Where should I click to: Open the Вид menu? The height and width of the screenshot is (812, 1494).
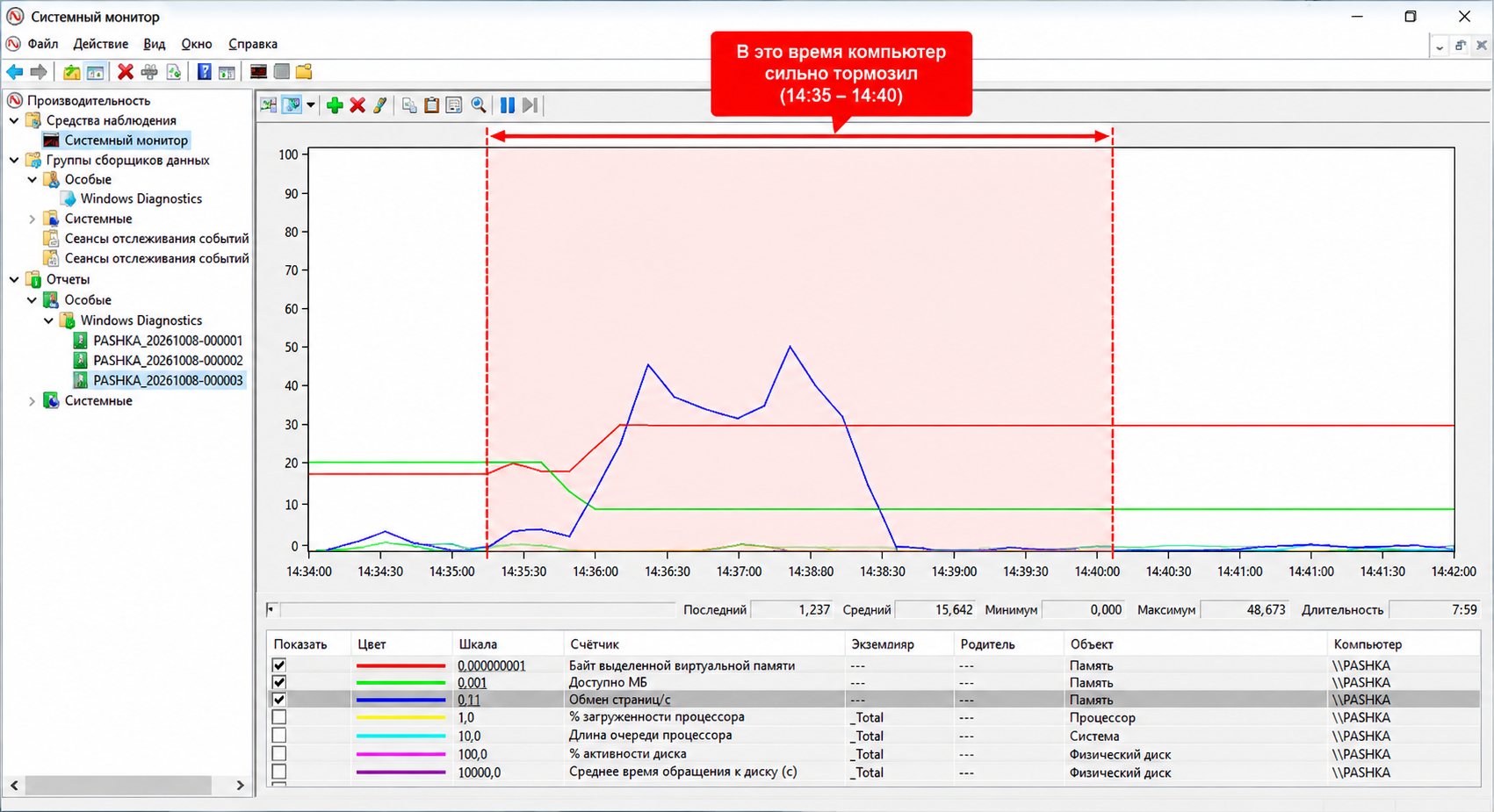155,44
